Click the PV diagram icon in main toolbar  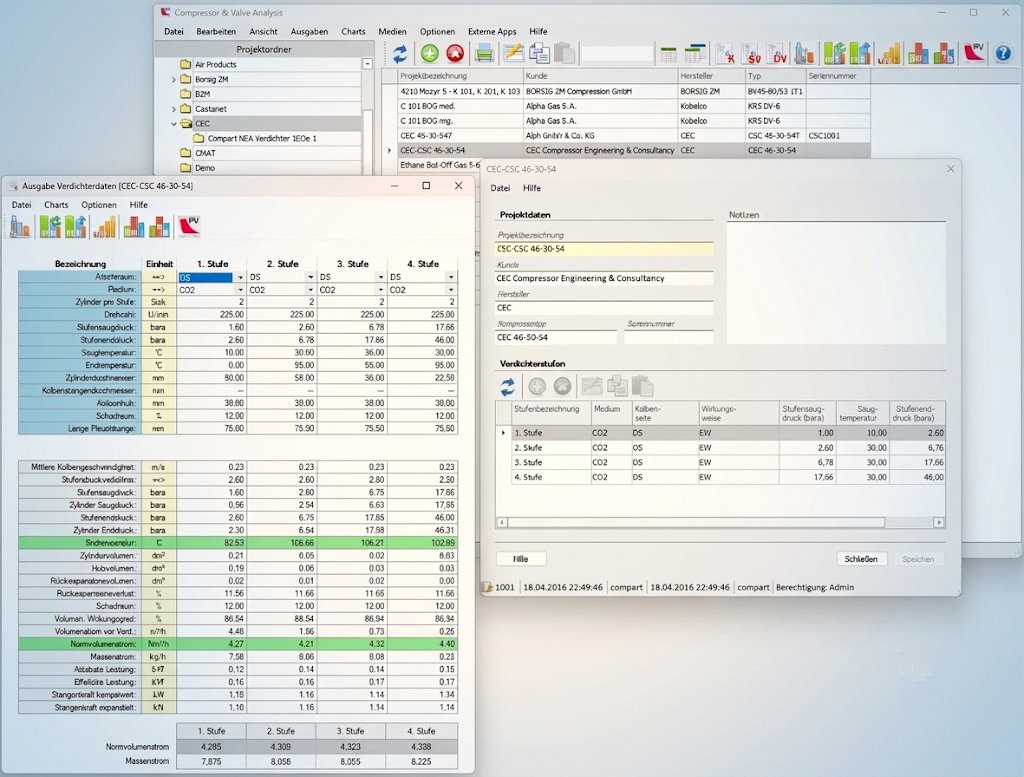(x=974, y=54)
